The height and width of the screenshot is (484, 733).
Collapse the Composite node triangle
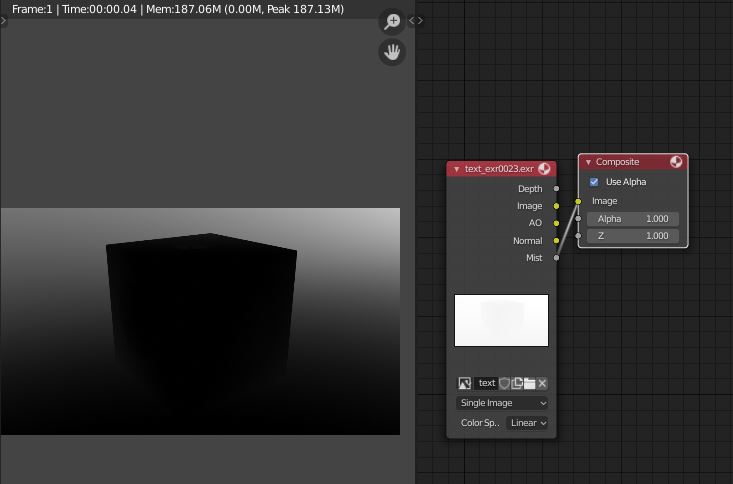coord(588,162)
